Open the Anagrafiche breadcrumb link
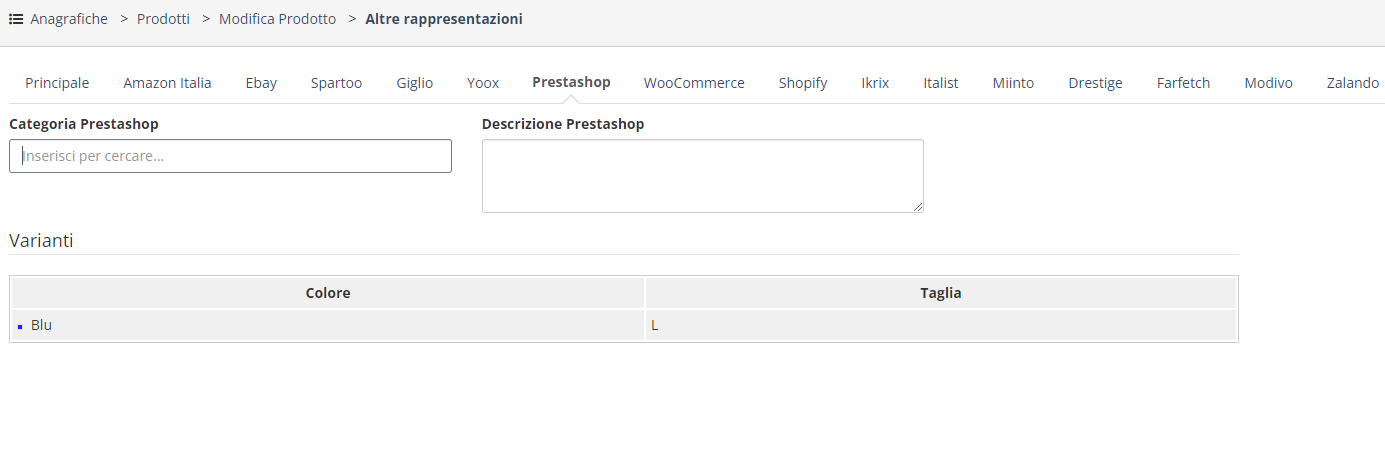The height and width of the screenshot is (467, 1385). coord(69,19)
